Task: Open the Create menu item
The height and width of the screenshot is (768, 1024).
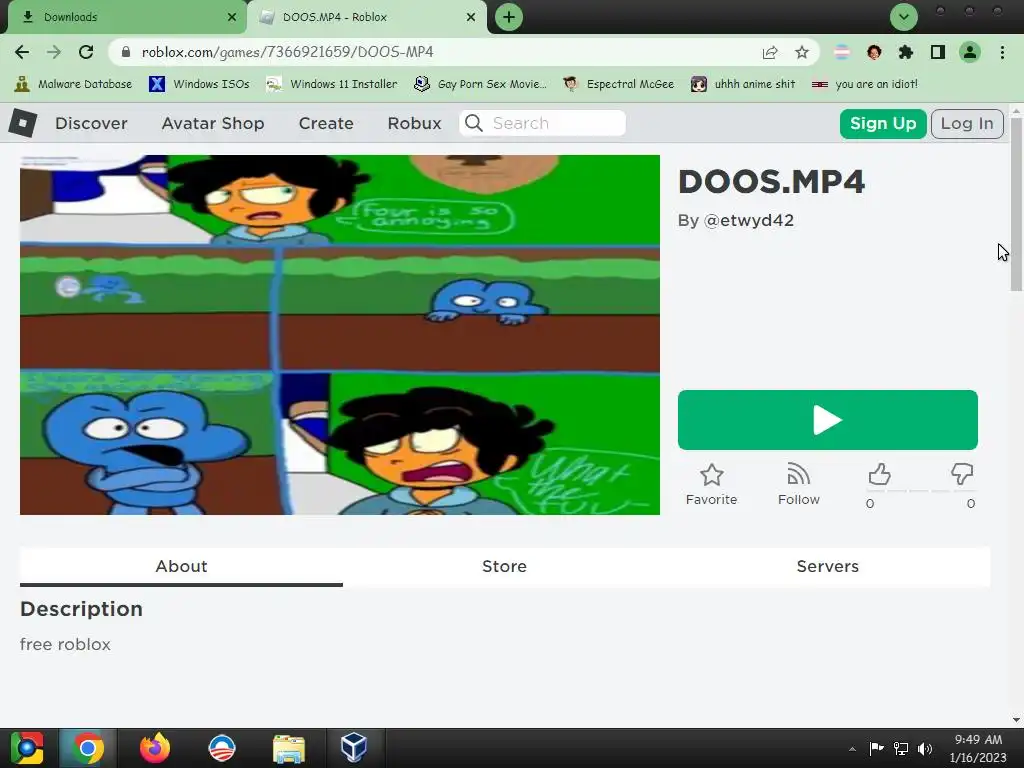Action: pos(326,123)
